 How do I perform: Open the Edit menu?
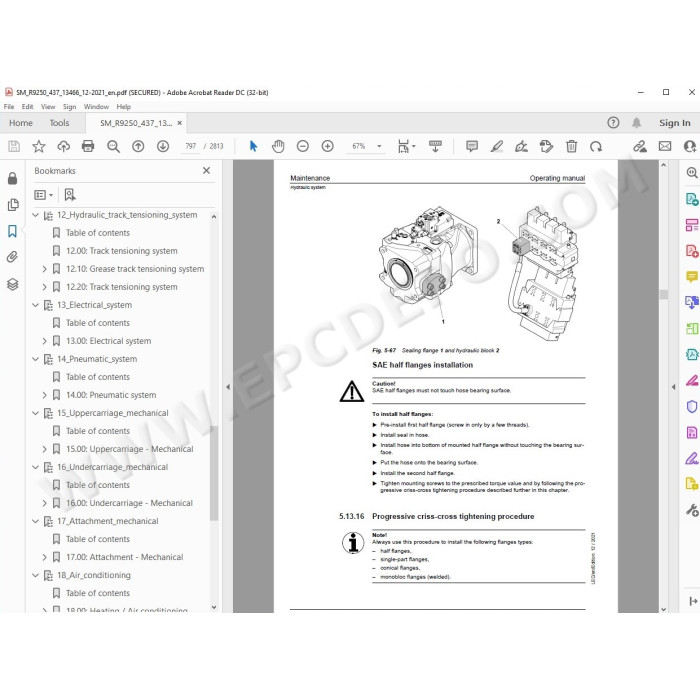click(27, 107)
